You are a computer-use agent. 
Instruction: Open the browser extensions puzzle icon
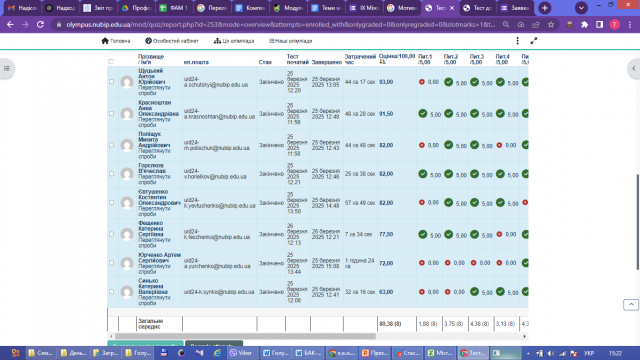click(584, 24)
